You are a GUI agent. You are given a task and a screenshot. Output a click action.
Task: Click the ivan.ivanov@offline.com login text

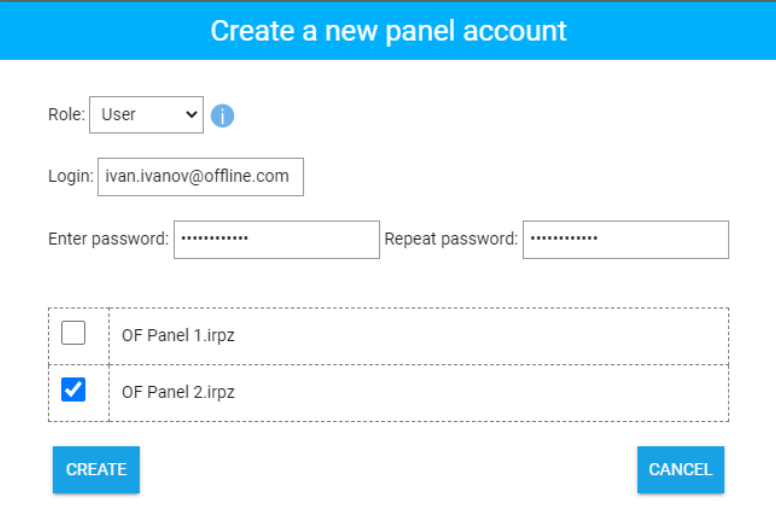(x=197, y=176)
